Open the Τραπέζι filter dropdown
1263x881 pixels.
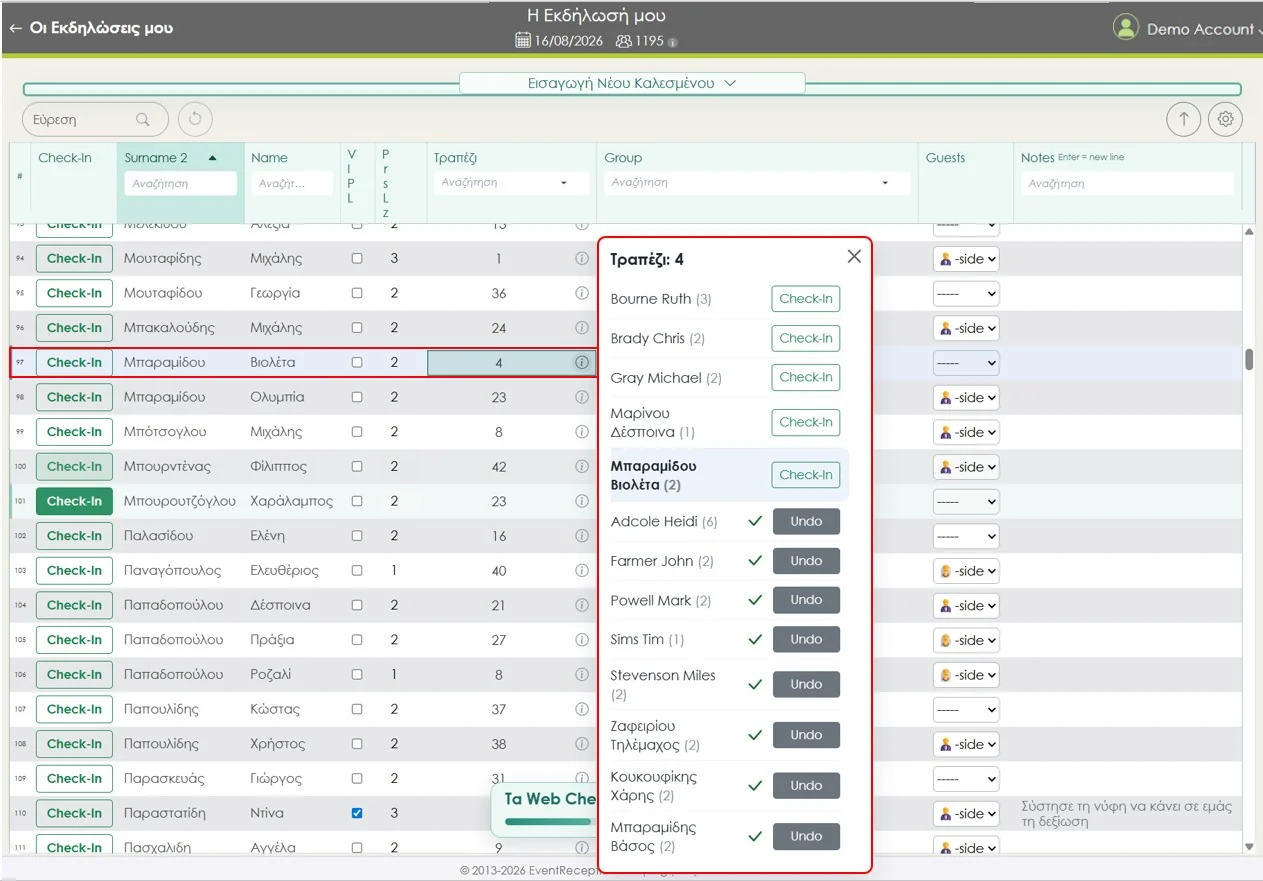563,183
